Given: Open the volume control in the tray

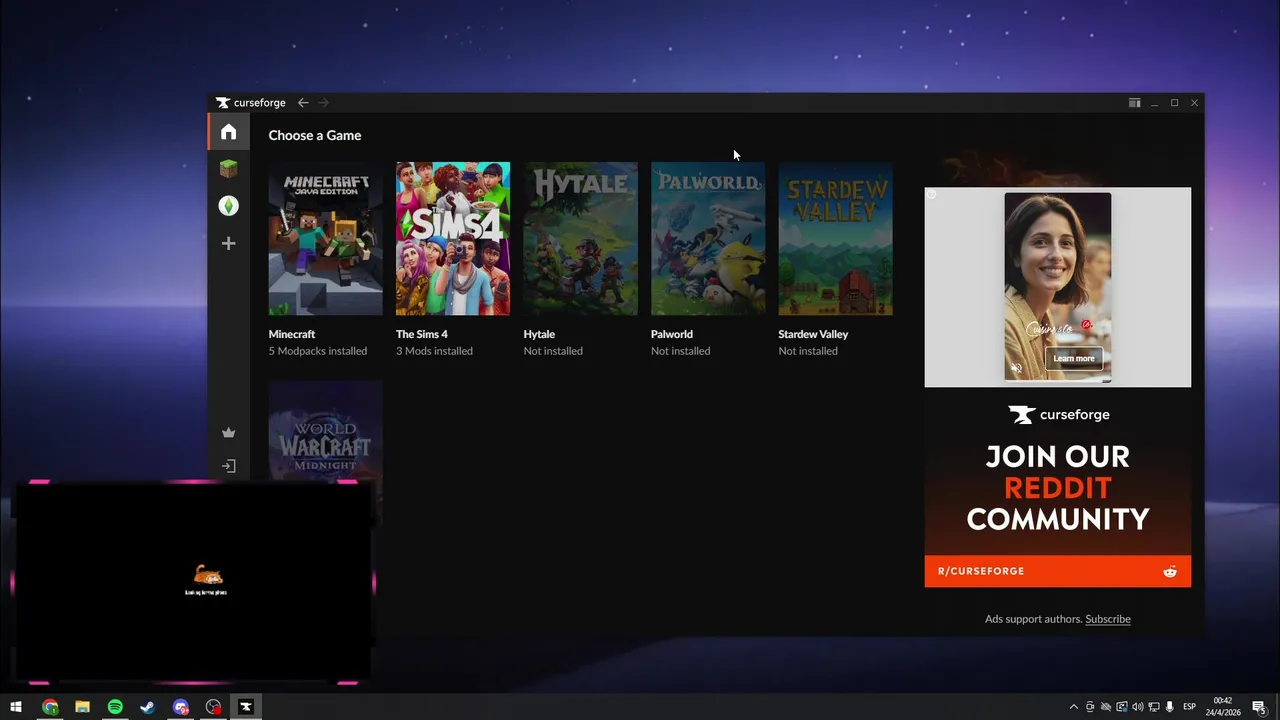Looking at the screenshot, I should (x=1138, y=707).
